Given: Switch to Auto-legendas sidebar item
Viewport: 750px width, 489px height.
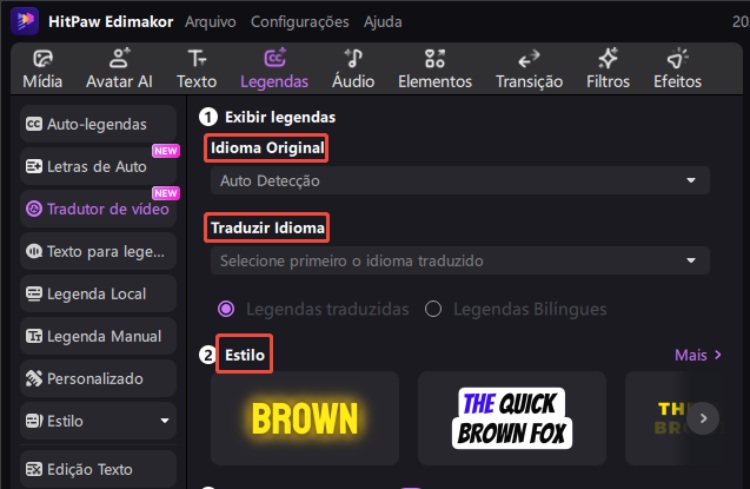Looking at the screenshot, I should (x=98, y=124).
